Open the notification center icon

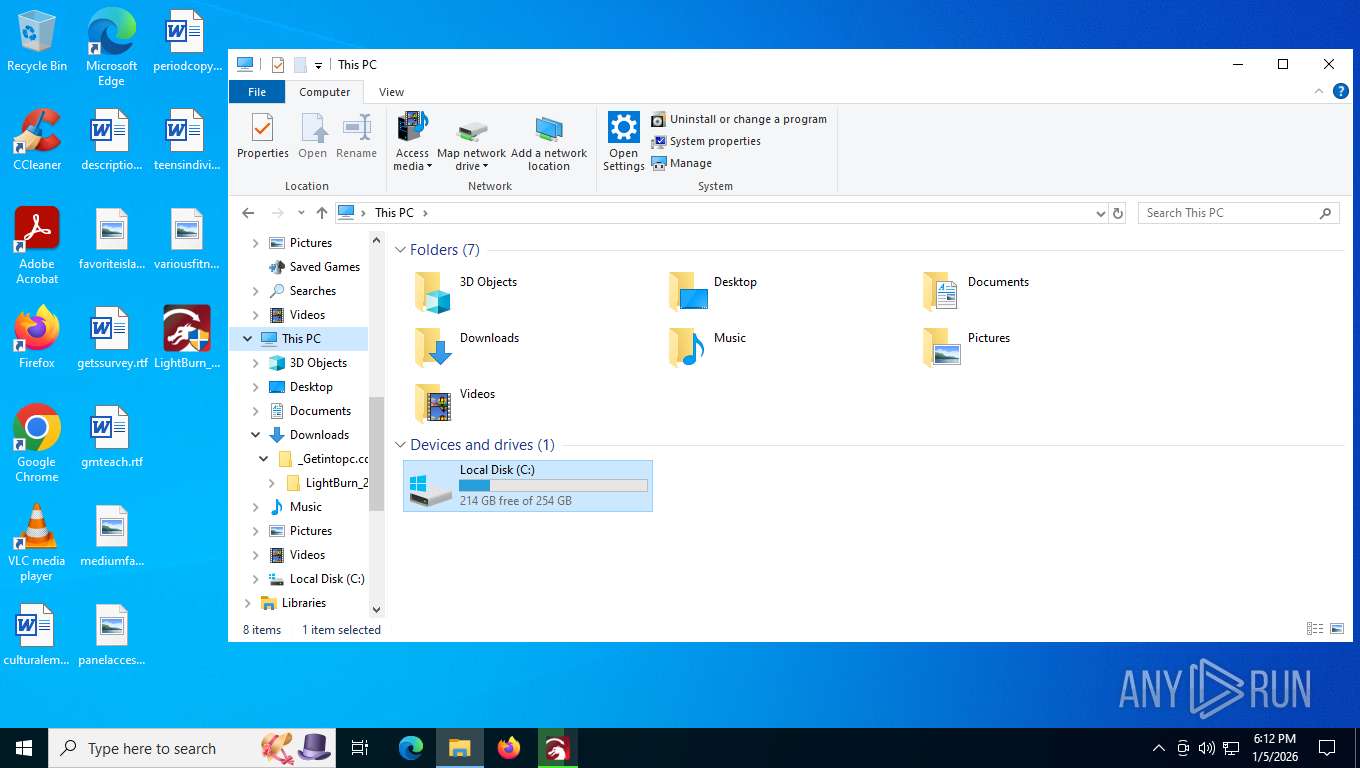pos(1327,748)
